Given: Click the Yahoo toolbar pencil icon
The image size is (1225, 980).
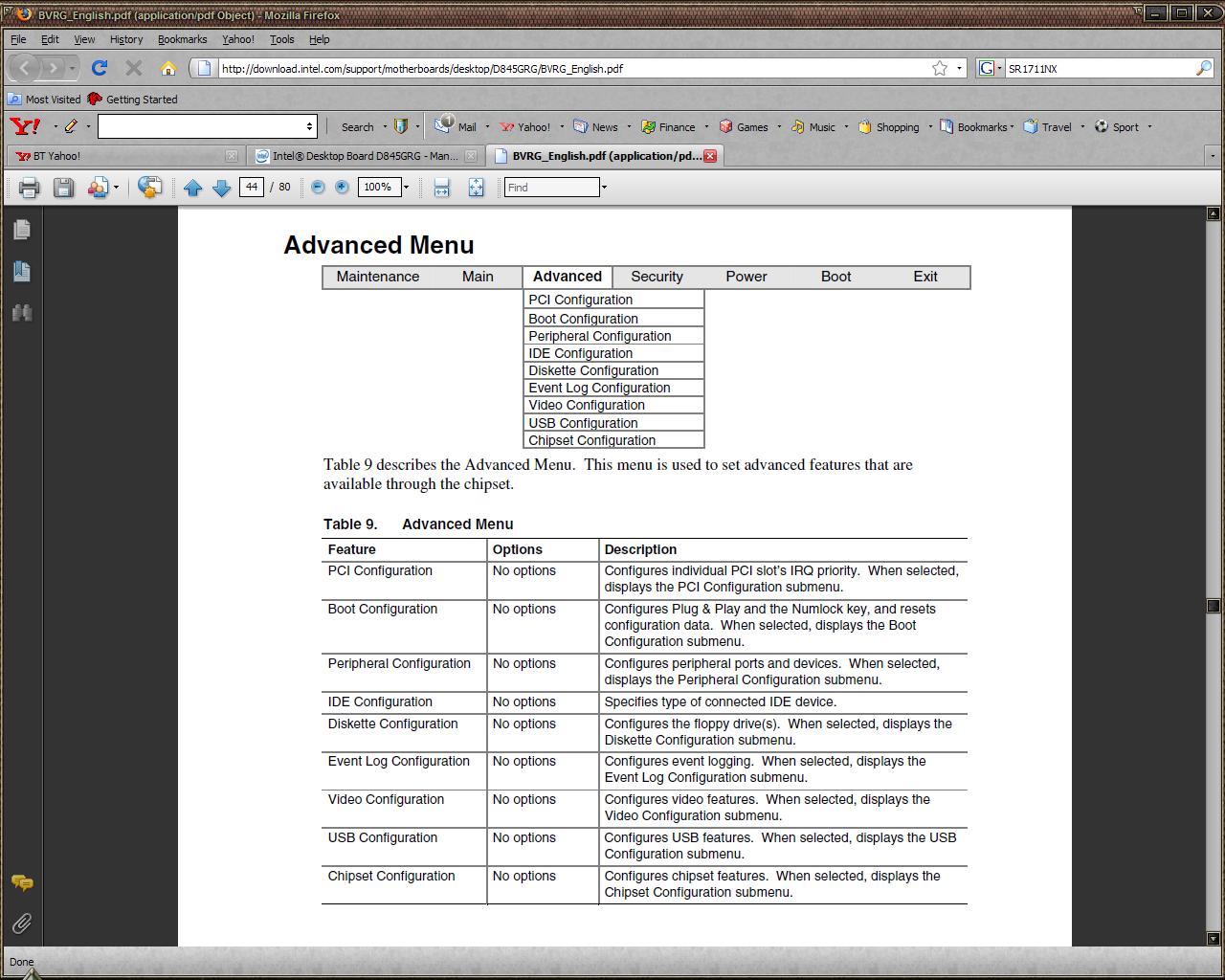Looking at the screenshot, I should pyautogui.click(x=71, y=126).
